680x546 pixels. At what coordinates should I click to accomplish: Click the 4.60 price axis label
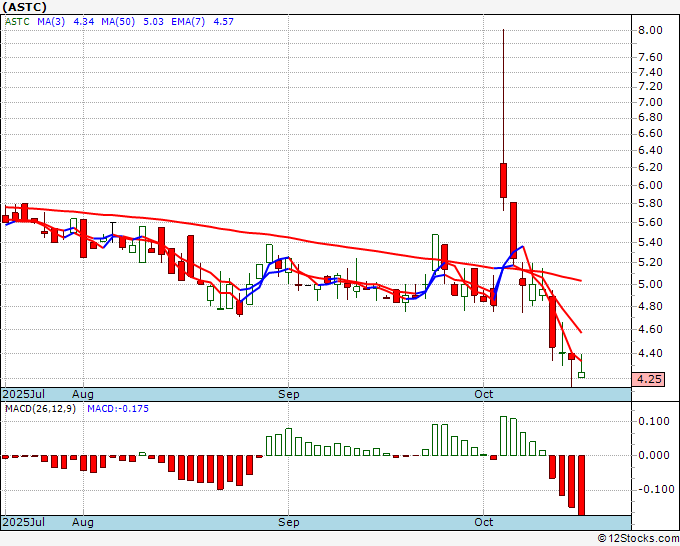[x=650, y=329]
